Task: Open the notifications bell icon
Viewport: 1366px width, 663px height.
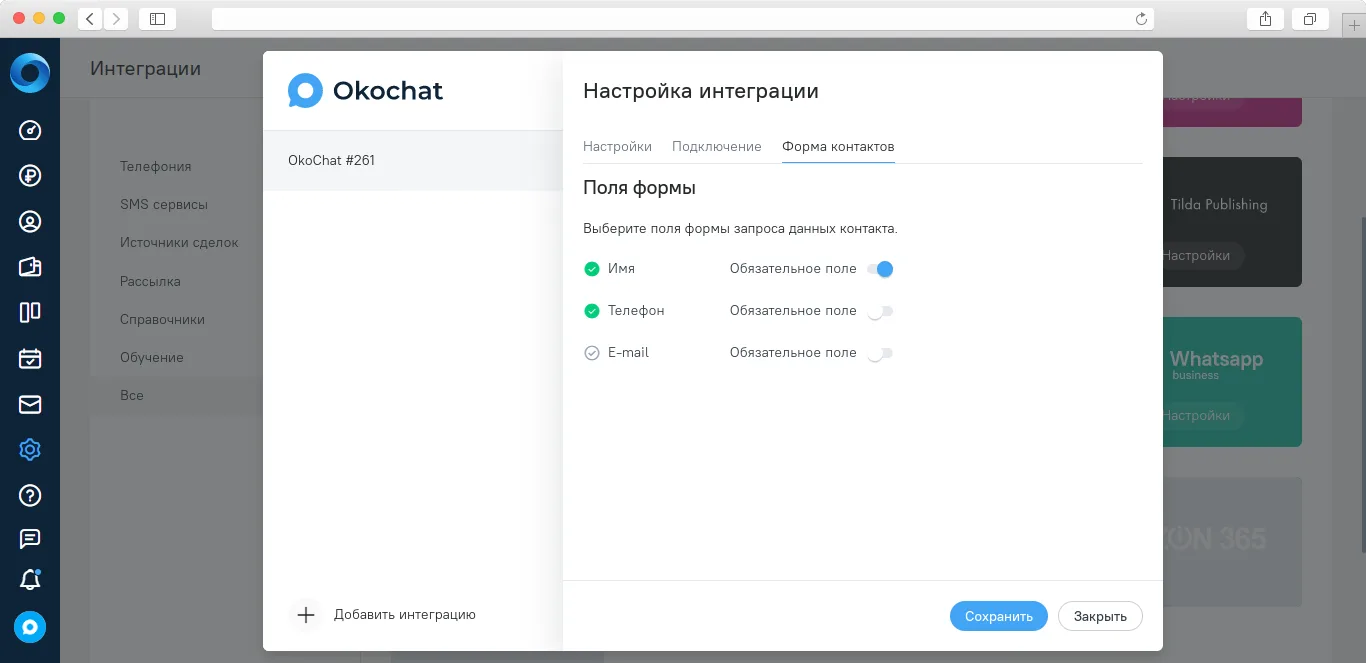Action: point(30,580)
